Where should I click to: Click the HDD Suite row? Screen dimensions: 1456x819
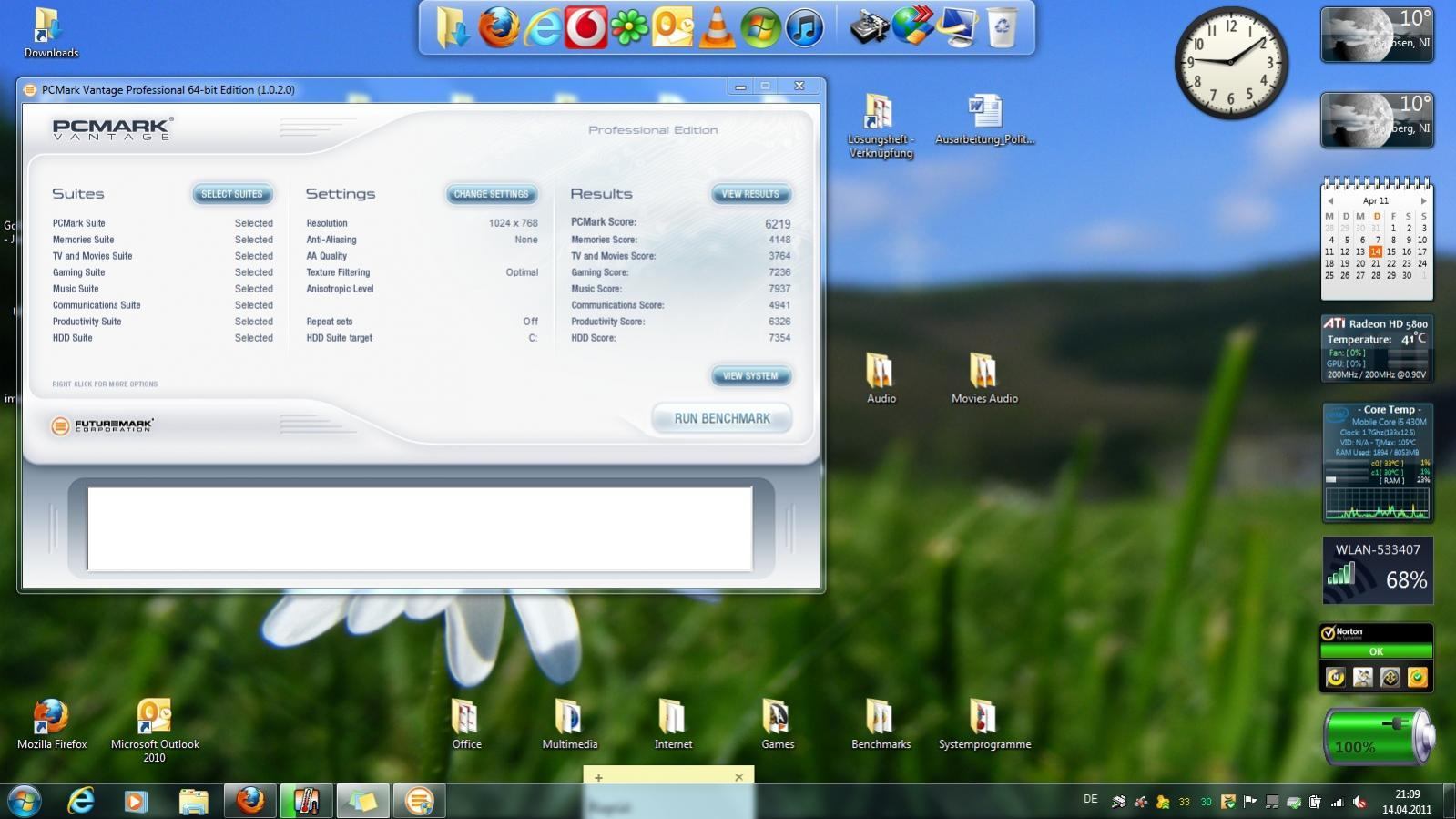tap(162, 338)
